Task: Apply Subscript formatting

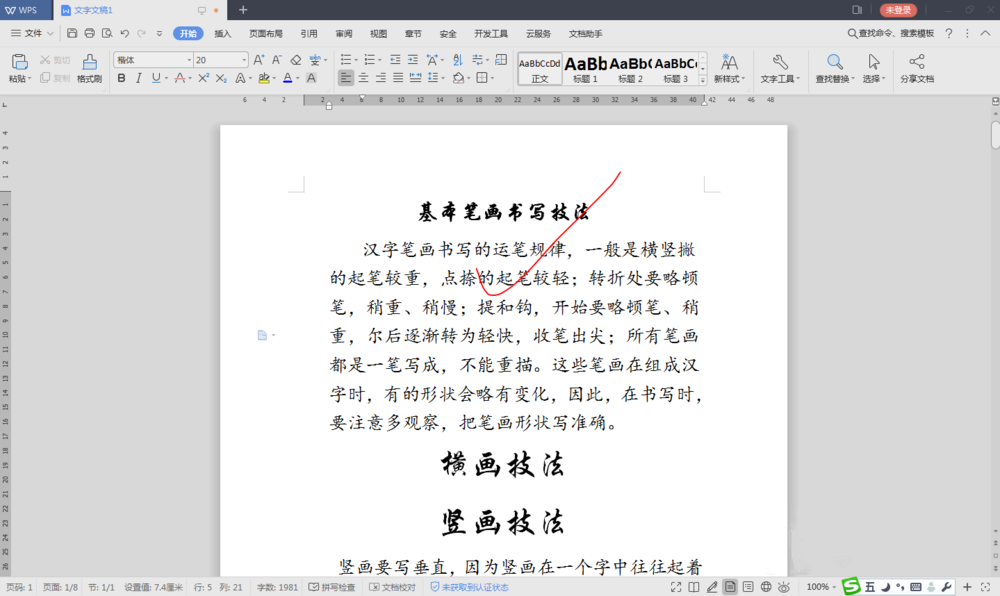Action: coord(221,78)
